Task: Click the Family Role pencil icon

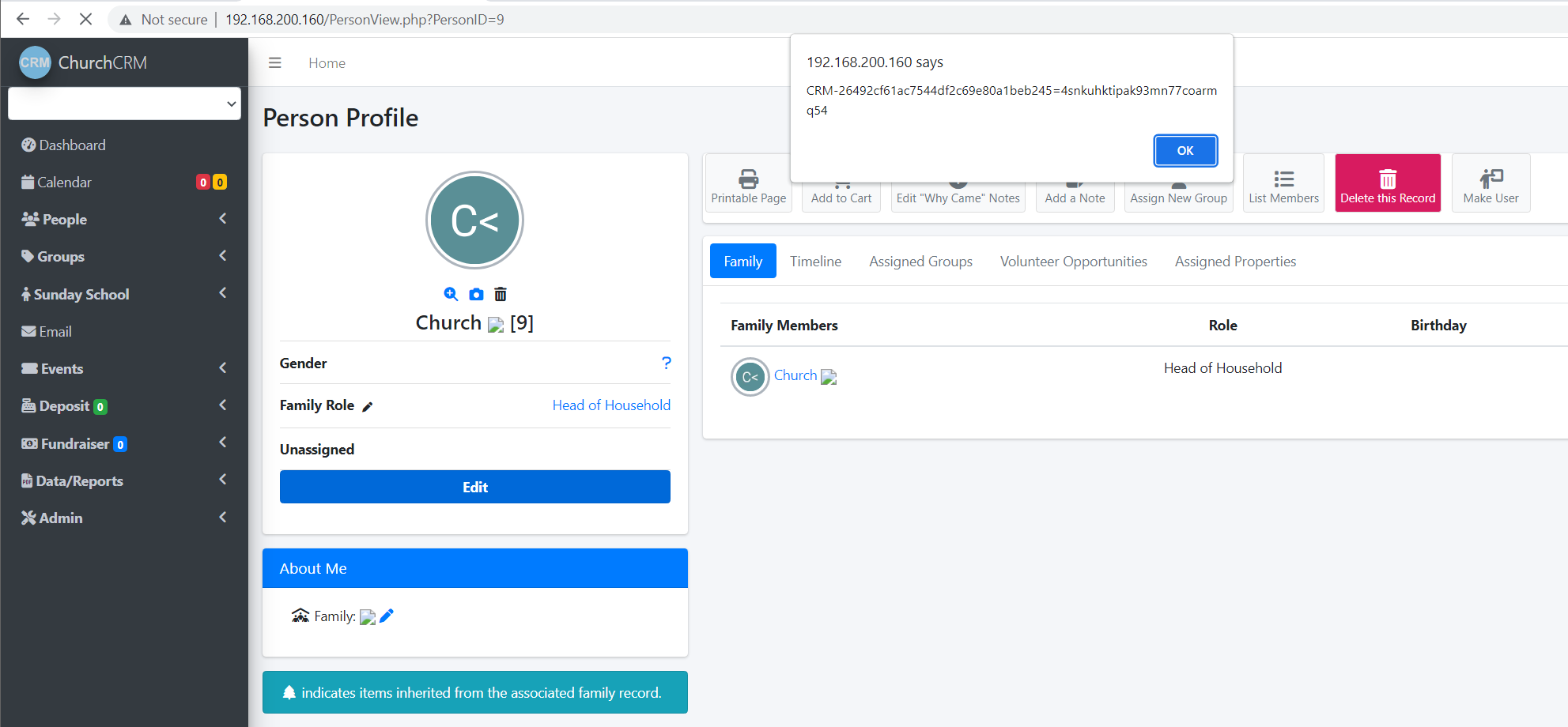Action: pos(367,407)
